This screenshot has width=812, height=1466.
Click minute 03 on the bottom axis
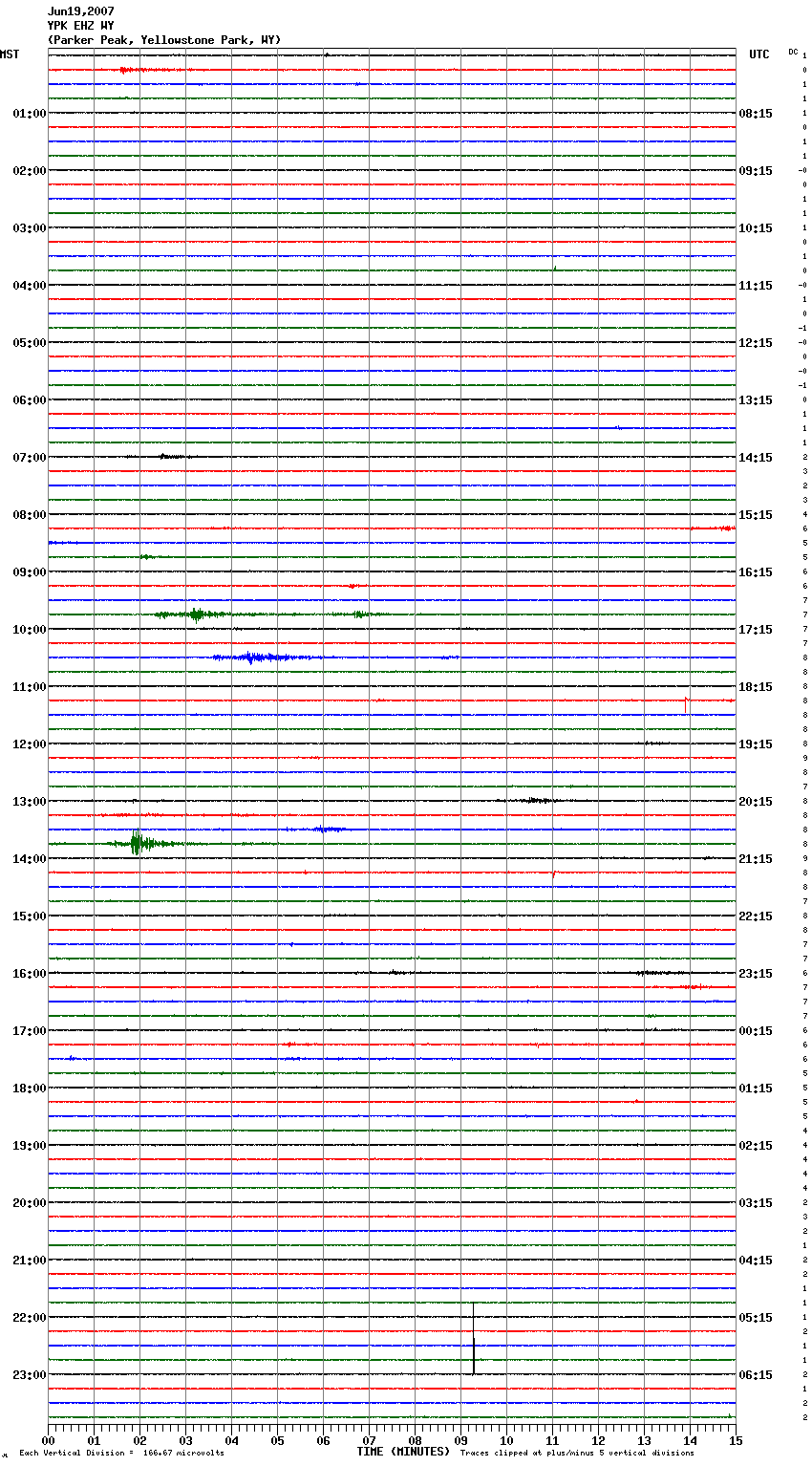point(185,1440)
